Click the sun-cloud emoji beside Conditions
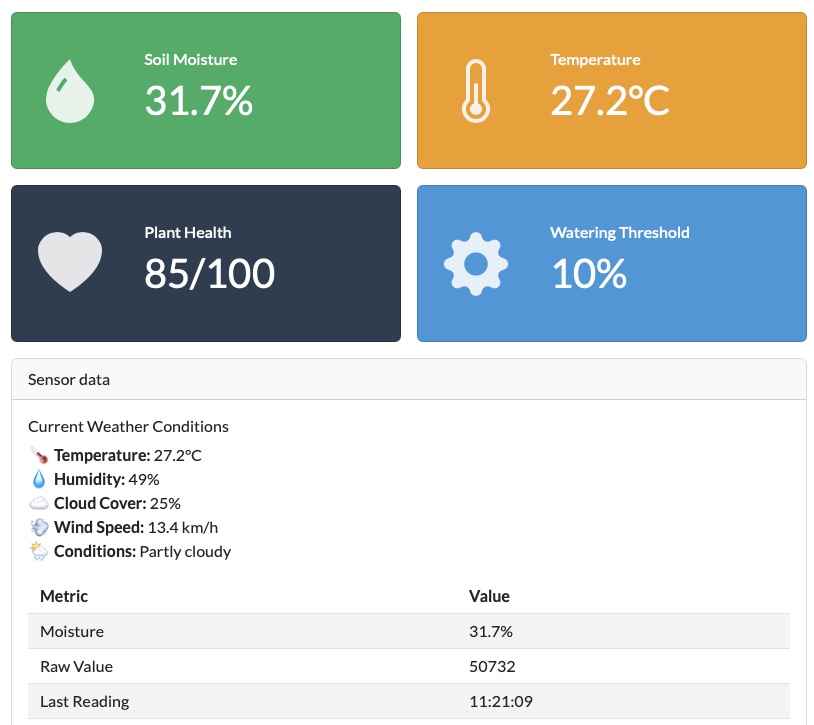 (x=39, y=552)
